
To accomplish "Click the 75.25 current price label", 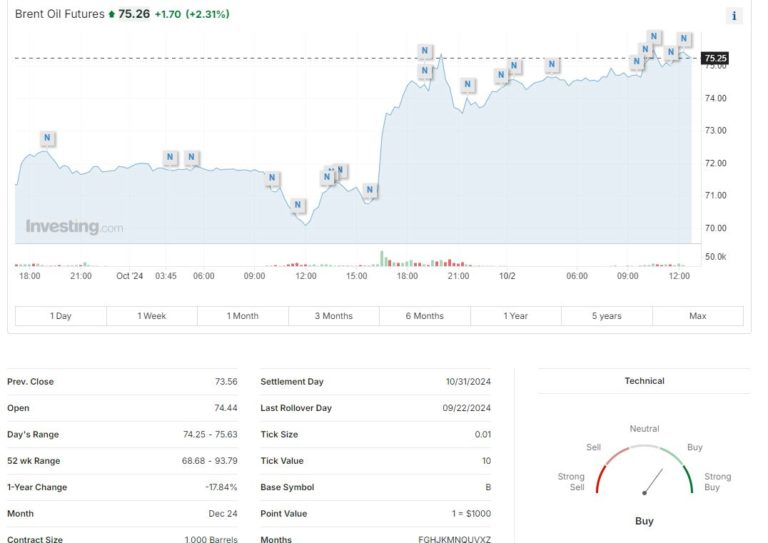I will pyautogui.click(x=715, y=58).
